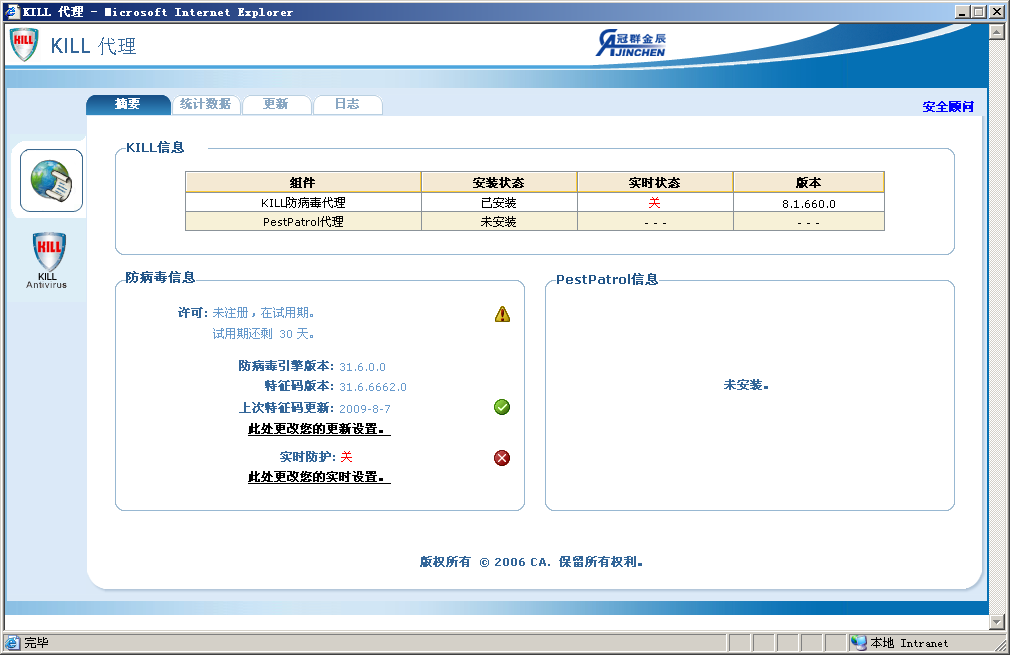Click the version cell 8.1.660.0
The width and height of the screenshot is (1010, 655).
pyautogui.click(x=808, y=204)
